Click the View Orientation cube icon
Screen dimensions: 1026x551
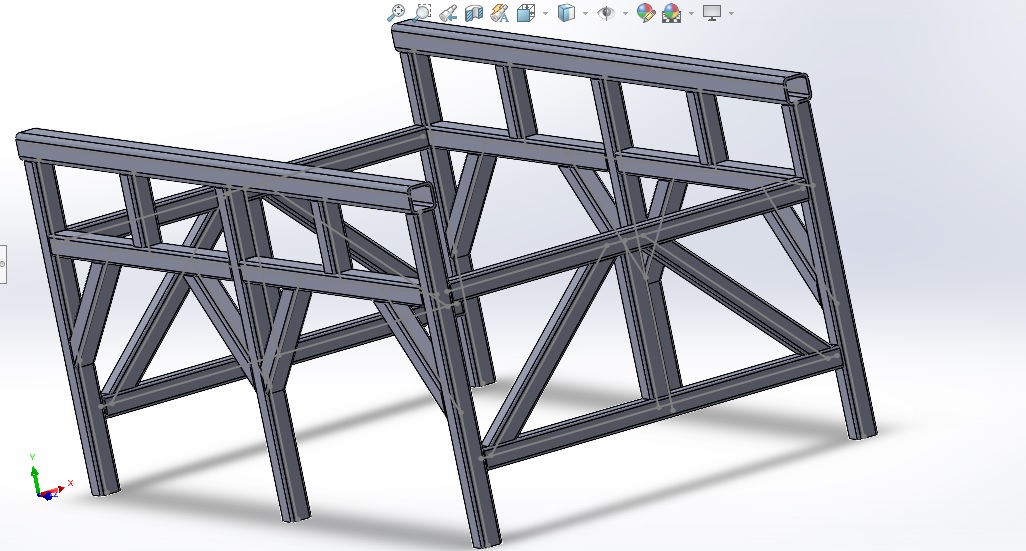(x=526, y=13)
